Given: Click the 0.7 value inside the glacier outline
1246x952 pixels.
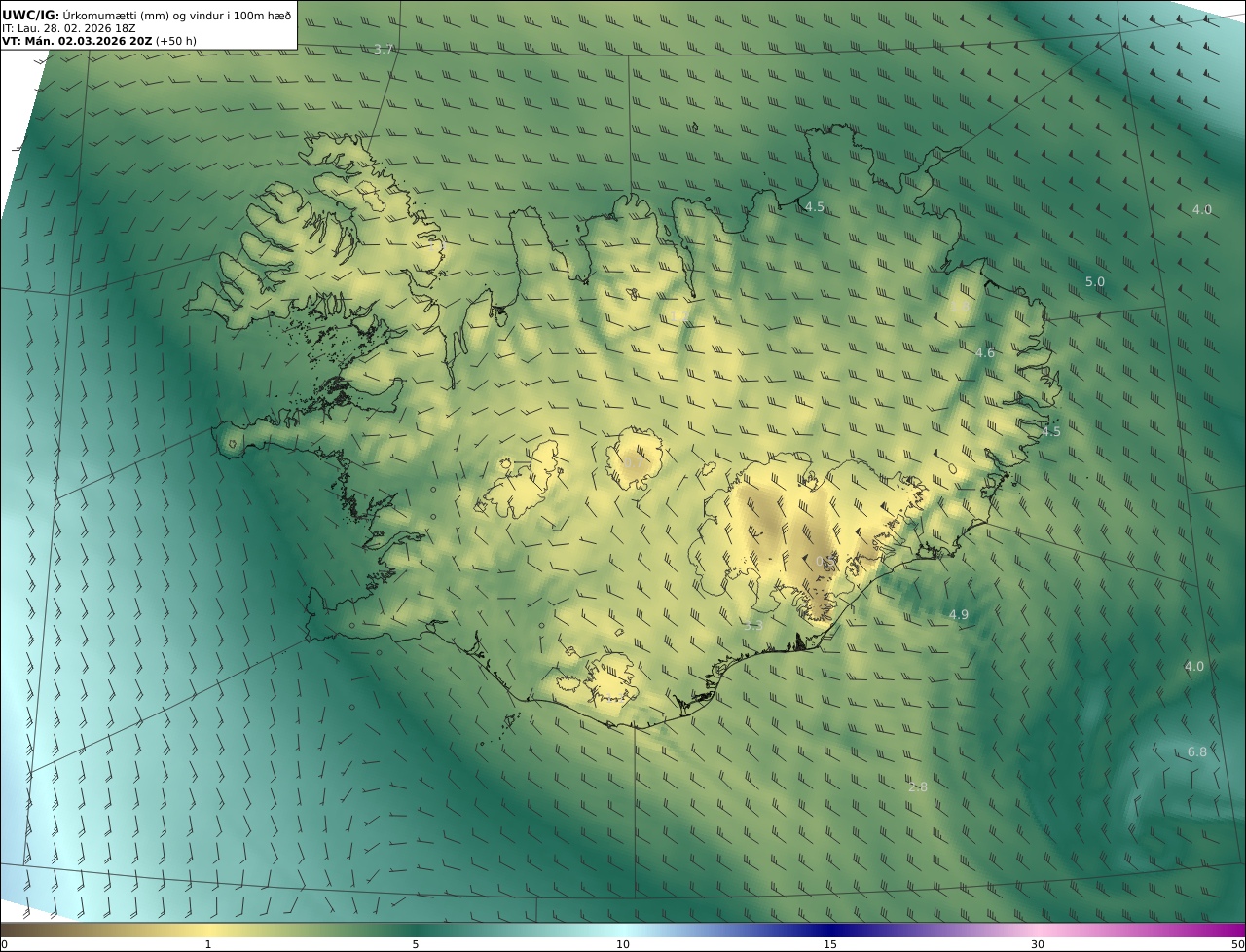Looking at the screenshot, I should [x=634, y=462].
